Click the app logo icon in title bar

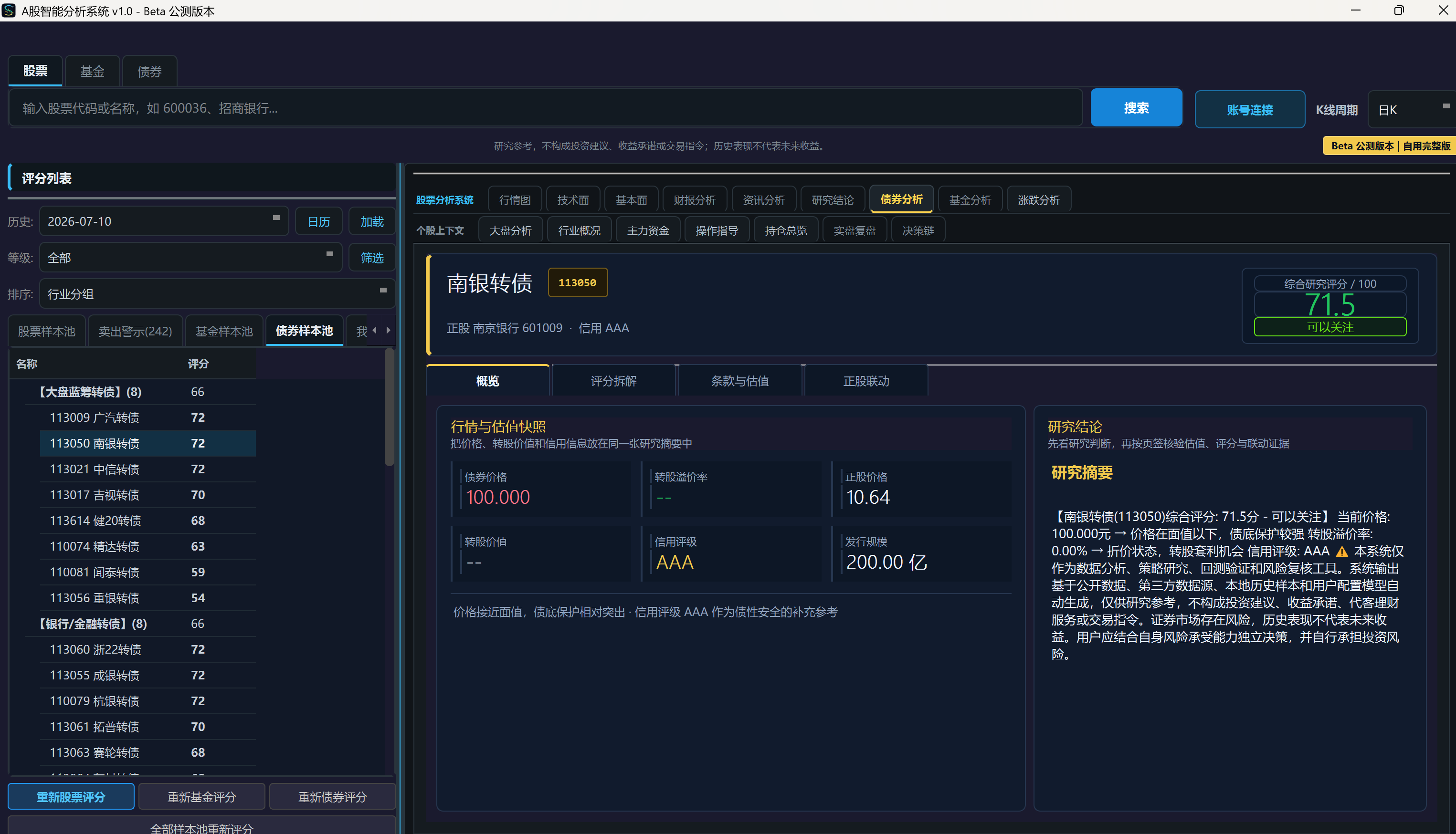coord(9,10)
